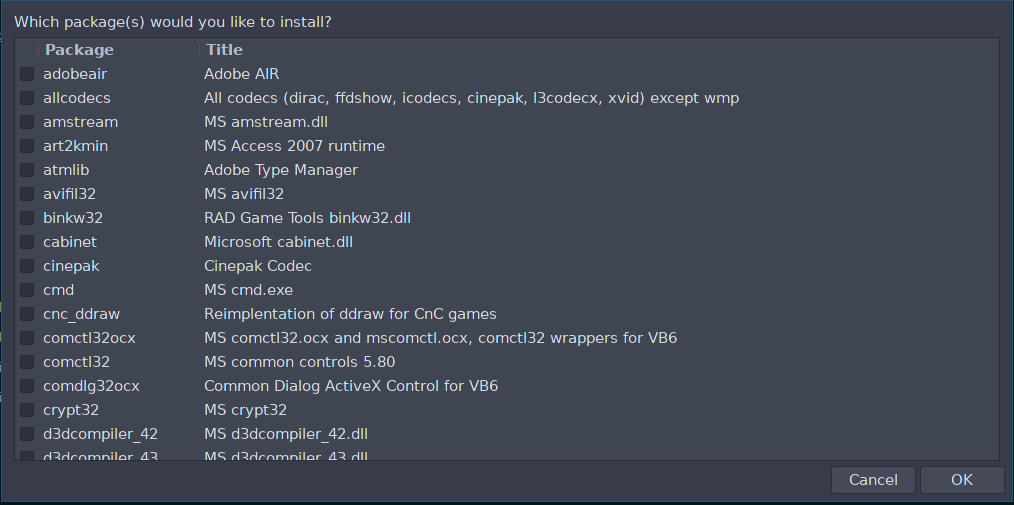The width and height of the screenshot is (1014, 505).
Task: Enable the comdlg32ocx checkbox
Action: click(27, 386)
